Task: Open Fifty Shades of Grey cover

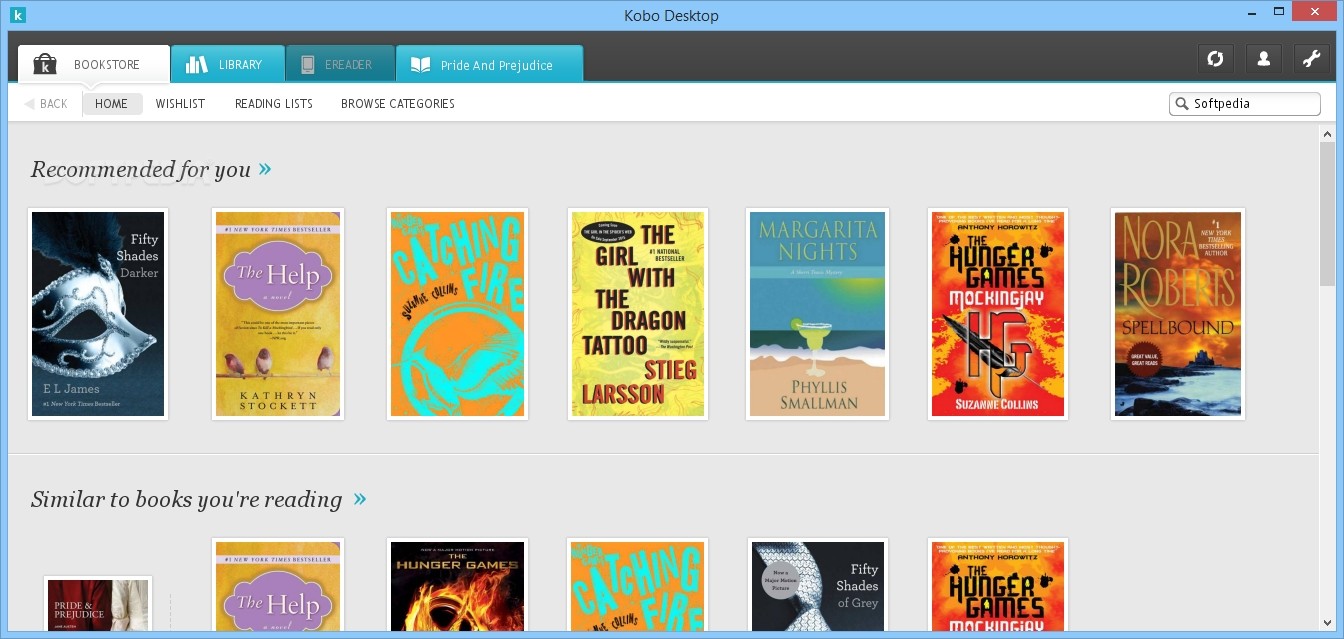Action: [x=818, y=584]
